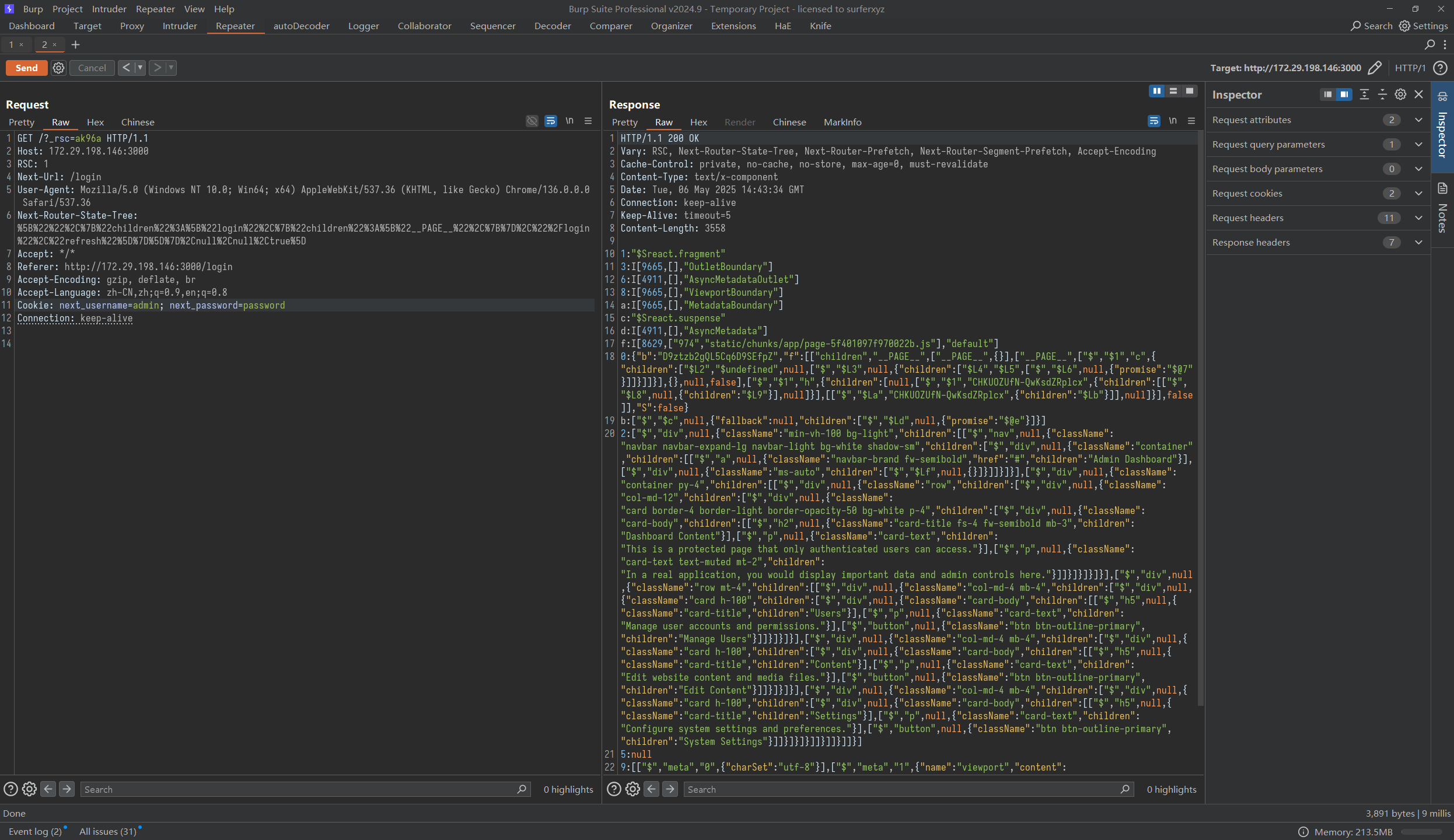Open the Collaborator tab
Image resolution: width=1454 pixels, height=840 pixels.
[x=424, y=26]
